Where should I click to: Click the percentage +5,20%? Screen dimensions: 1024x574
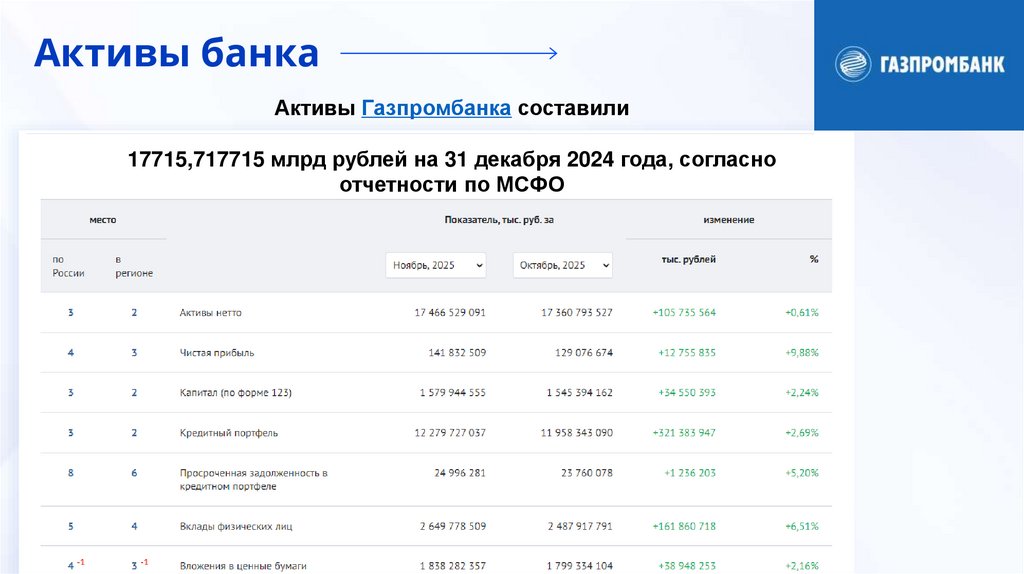pos(801,473)
